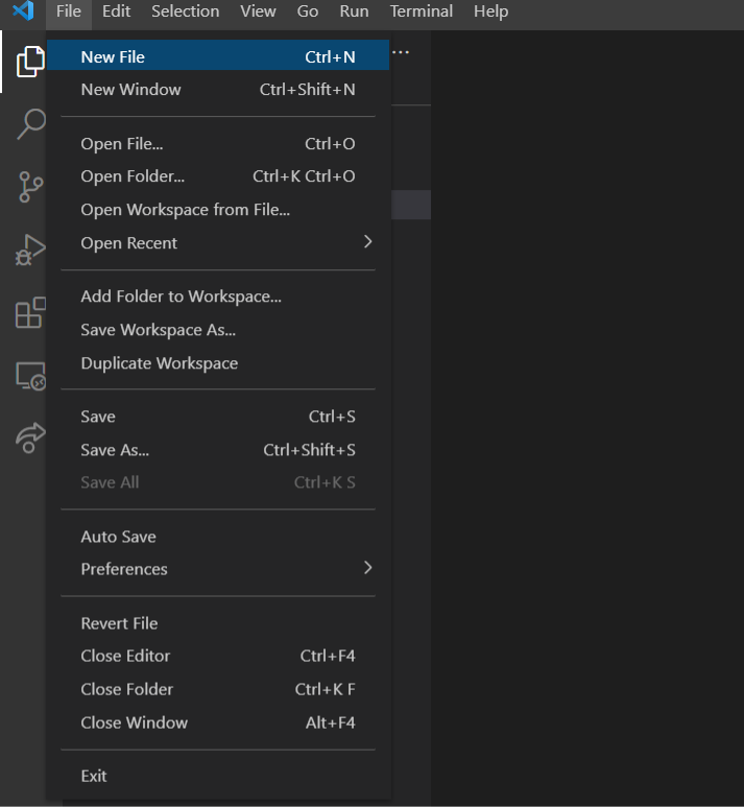Select Open File... menu entry
This screenshot has width=745, height=808.
(218, 144)
